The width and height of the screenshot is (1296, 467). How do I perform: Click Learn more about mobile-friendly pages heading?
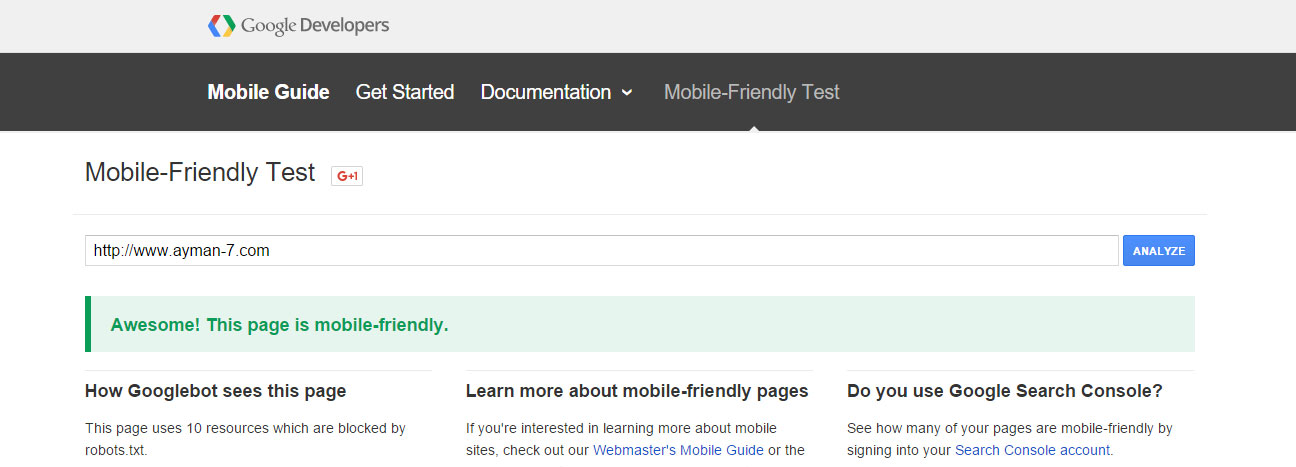click(x=637, y=391)
